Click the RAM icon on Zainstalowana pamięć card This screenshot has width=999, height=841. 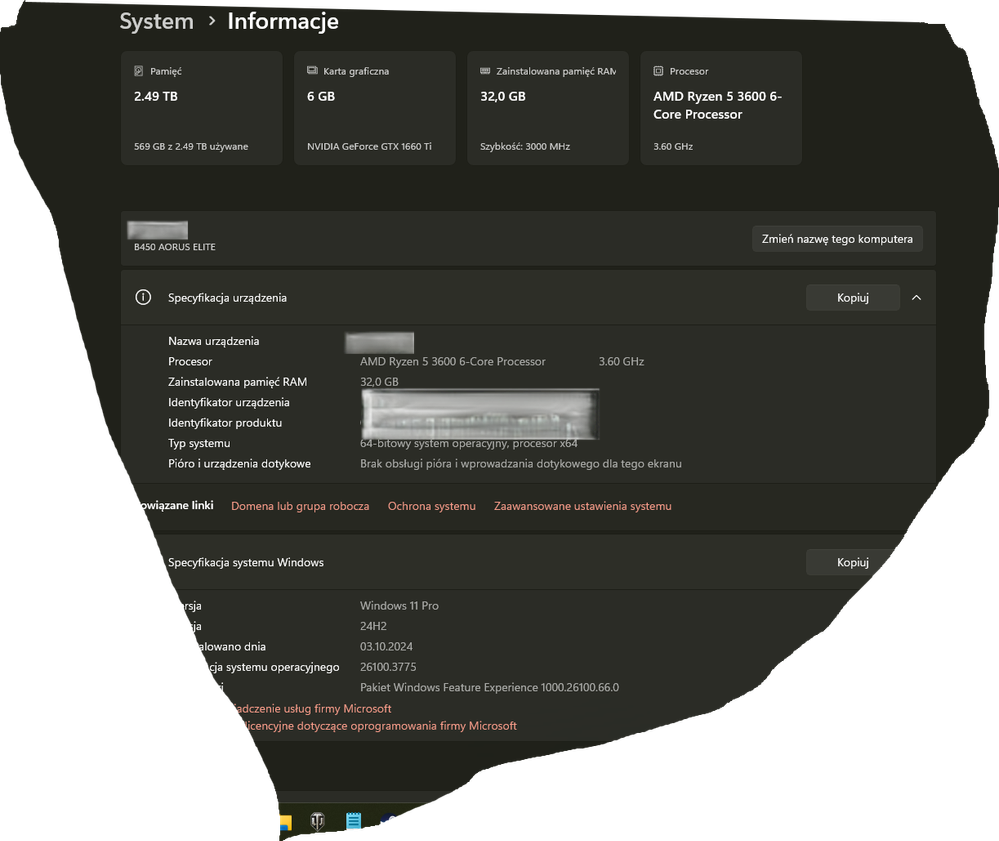tap(486, 72)
